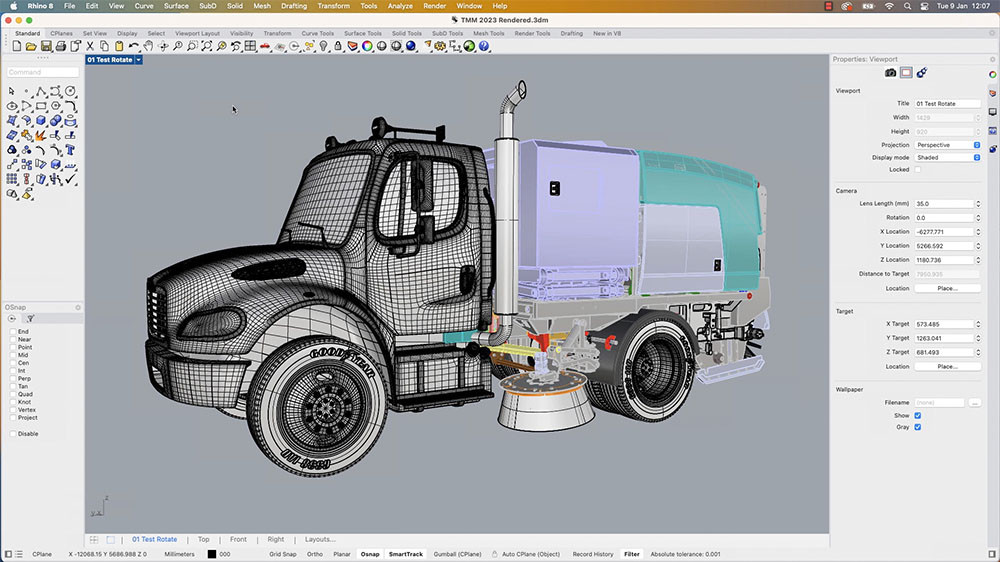Uncheck the wallpaper Gray checkbox
Image resolution: width=1000 pixels, height=562 pixels.
917,427
